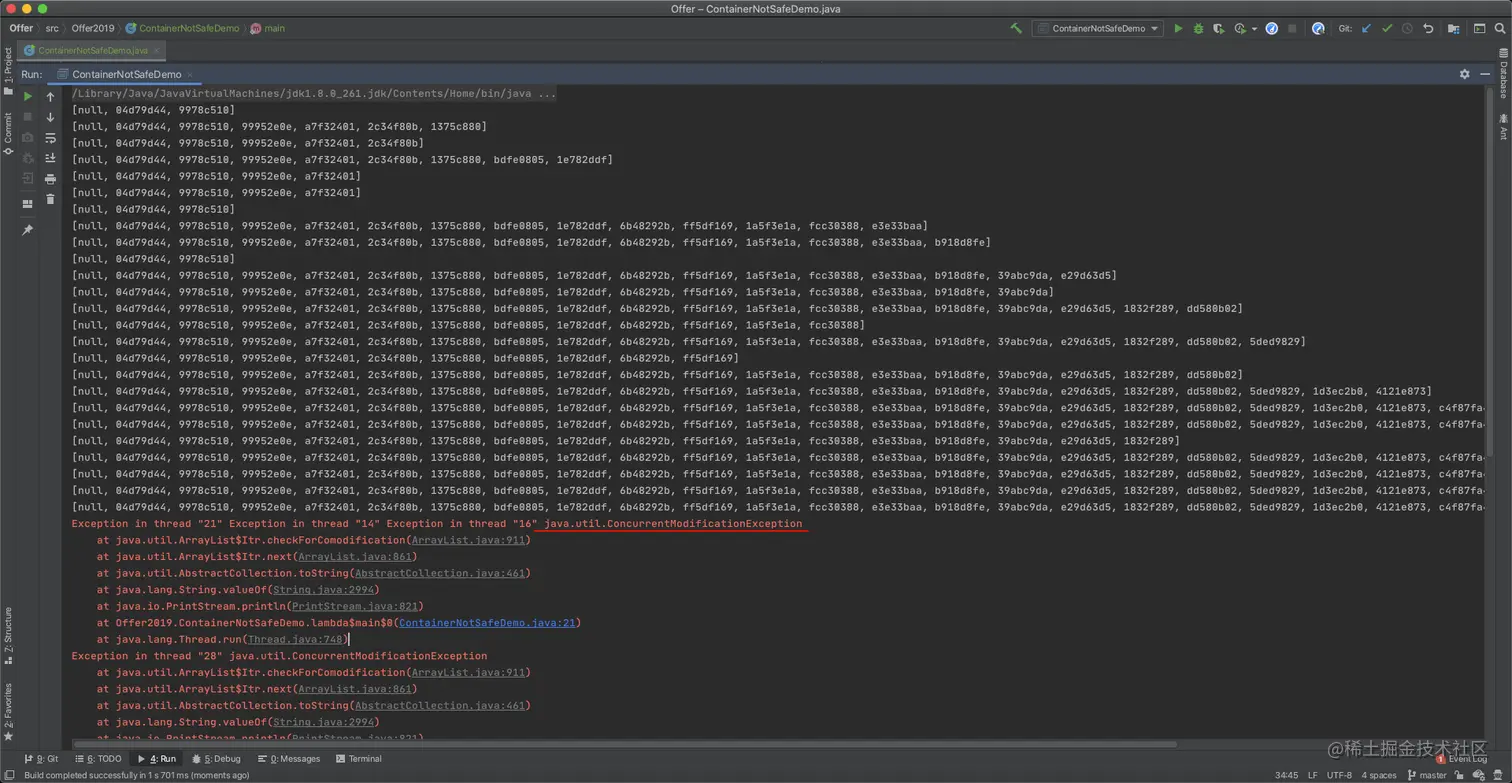Update project with Git blue arrow
Image resolution: width=1512 pixels, height=783 pixels.
pyautogui.click(x=1366, y=29)
